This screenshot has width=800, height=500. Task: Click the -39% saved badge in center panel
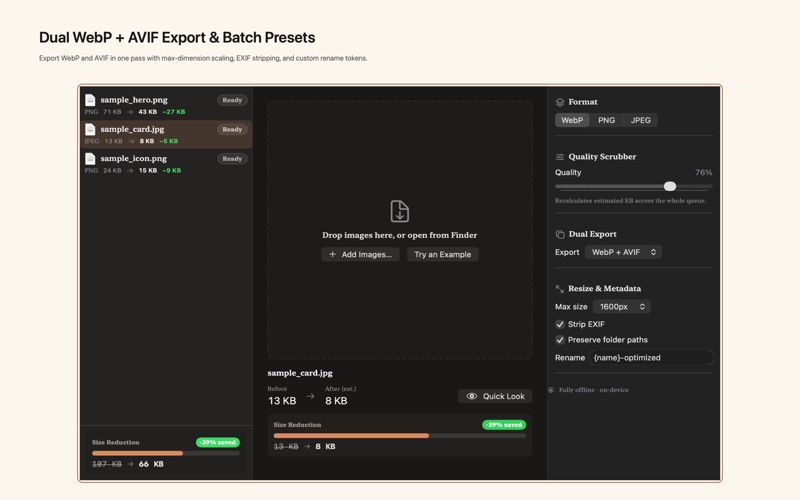pos(504,424)
